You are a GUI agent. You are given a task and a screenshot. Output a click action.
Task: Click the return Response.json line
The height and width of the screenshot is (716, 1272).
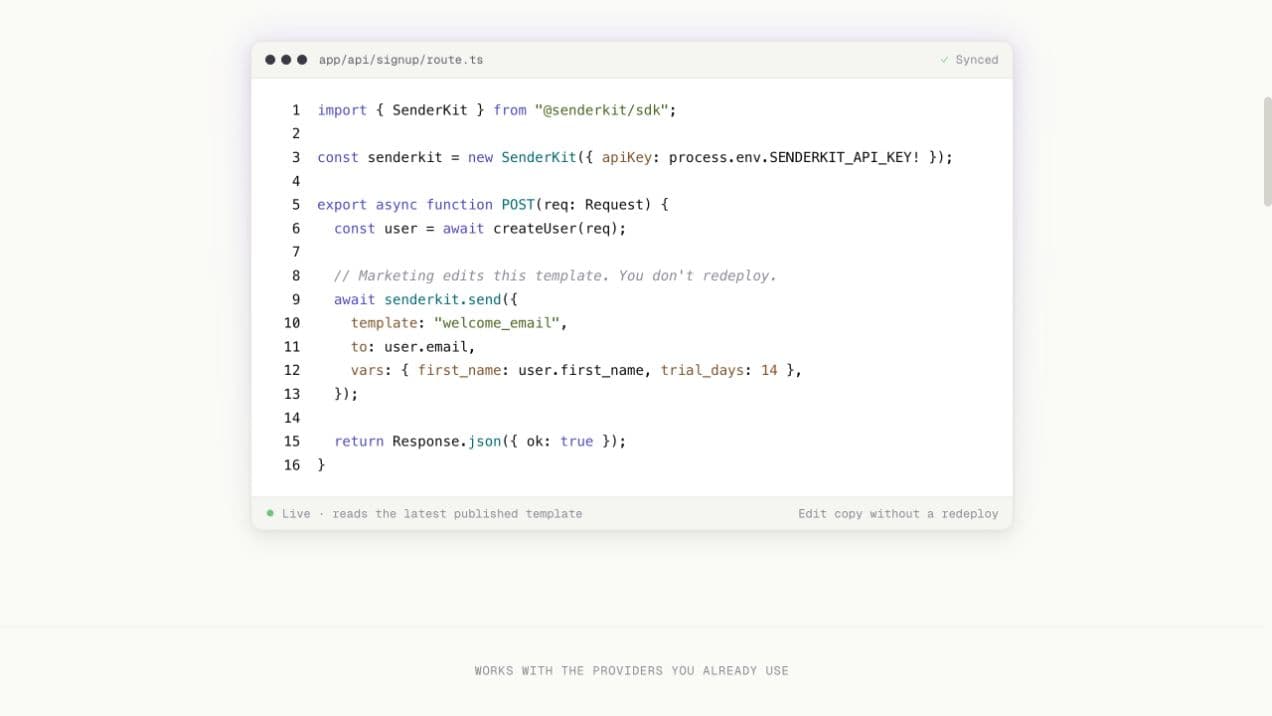coord(480,441)
